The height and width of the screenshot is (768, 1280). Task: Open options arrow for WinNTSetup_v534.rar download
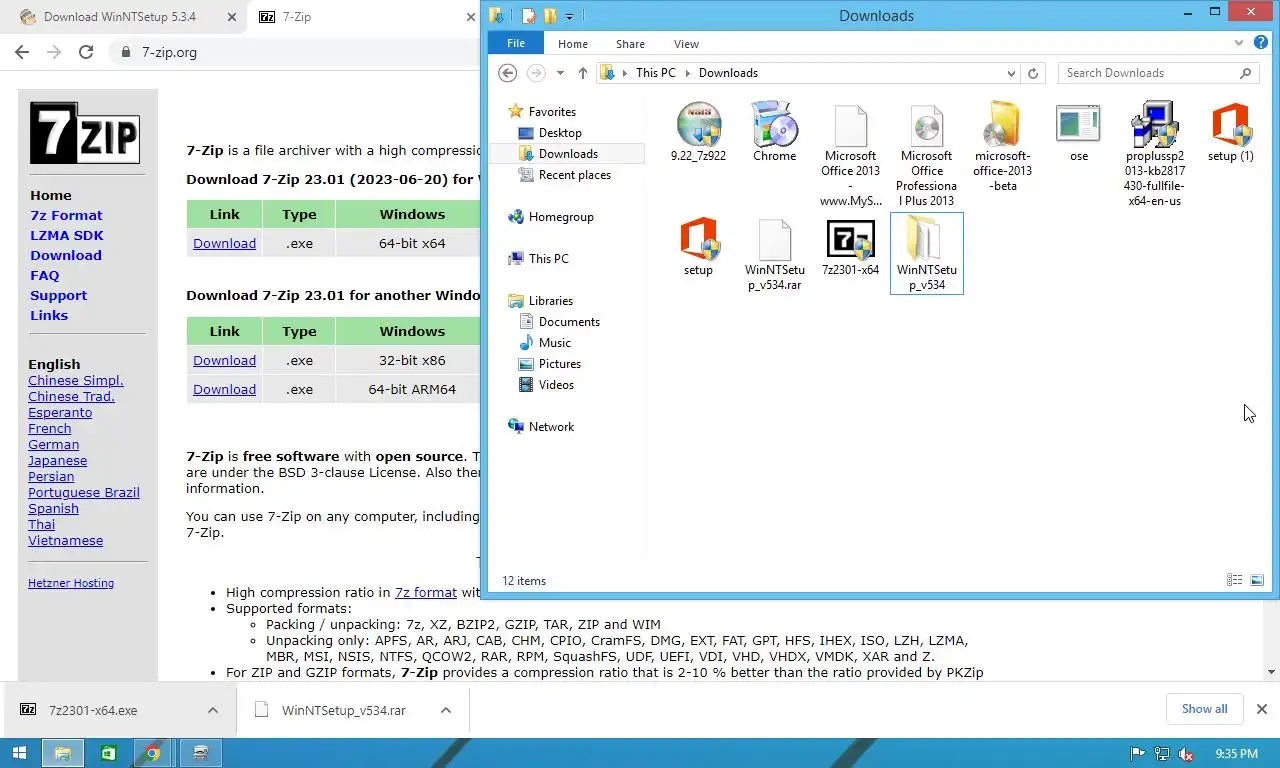446,710
